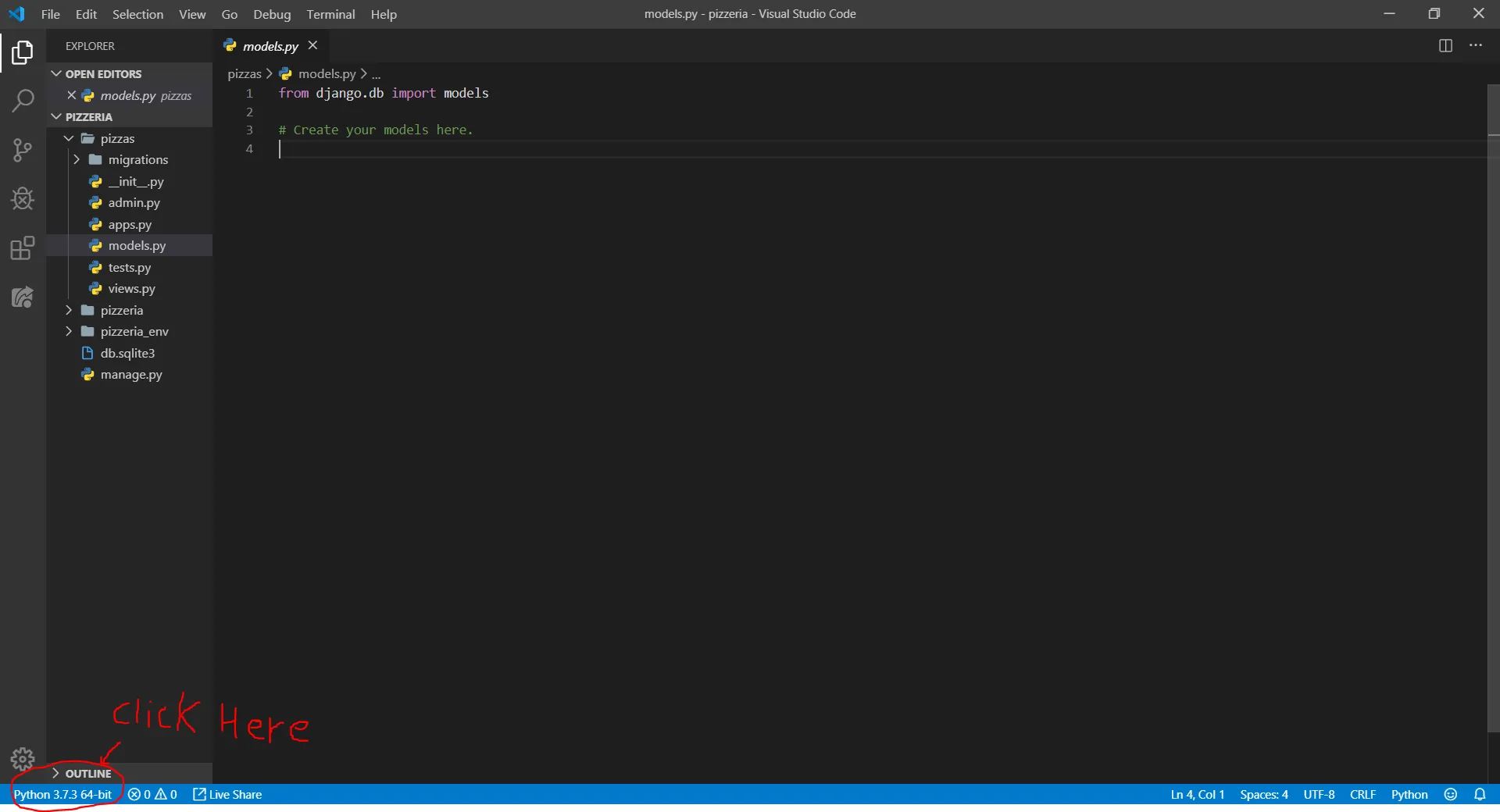Screen dimensions: 1500x812
Task: Open manage.py in the explorer
Action: click(x=130, y=374)
